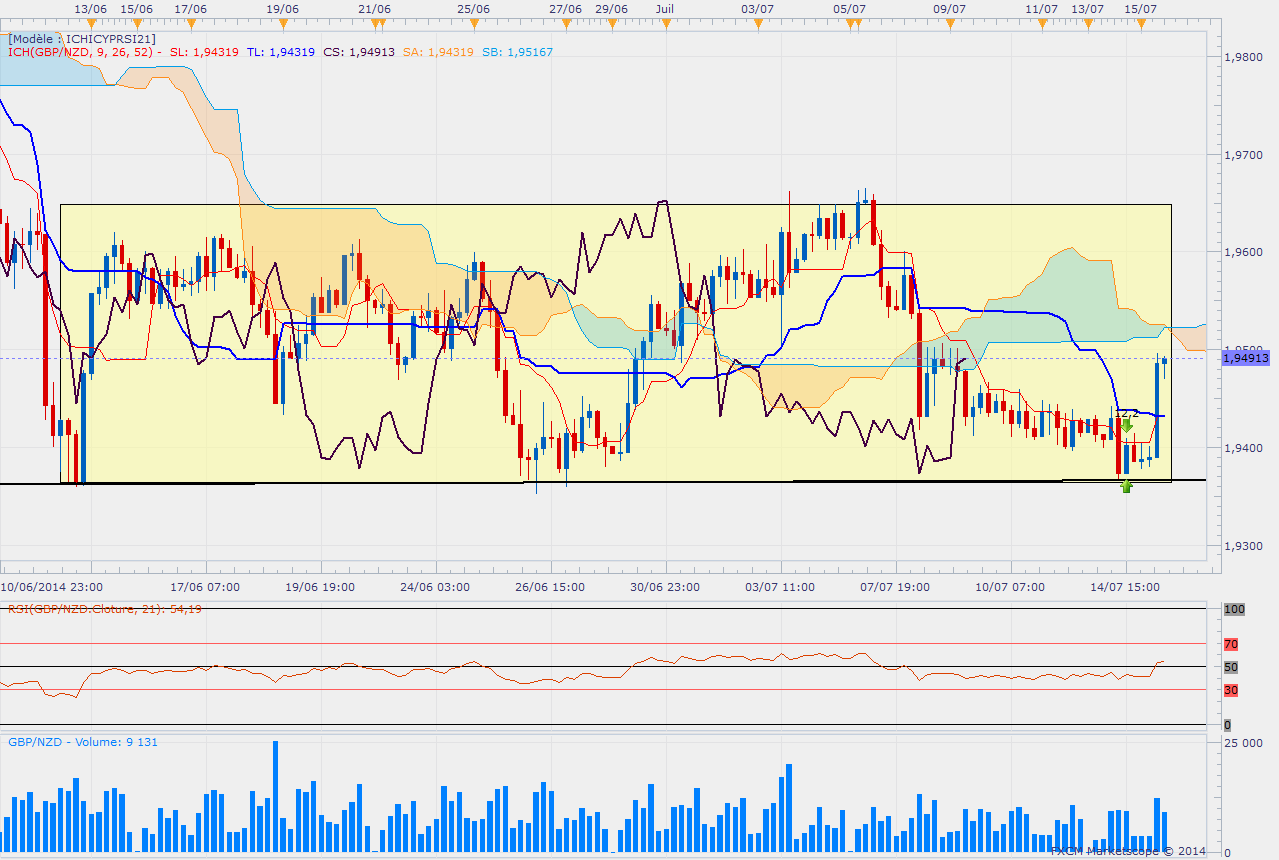1279x860 pixels.
Task: Click the RSI '50' level label
Action: 1232,667
